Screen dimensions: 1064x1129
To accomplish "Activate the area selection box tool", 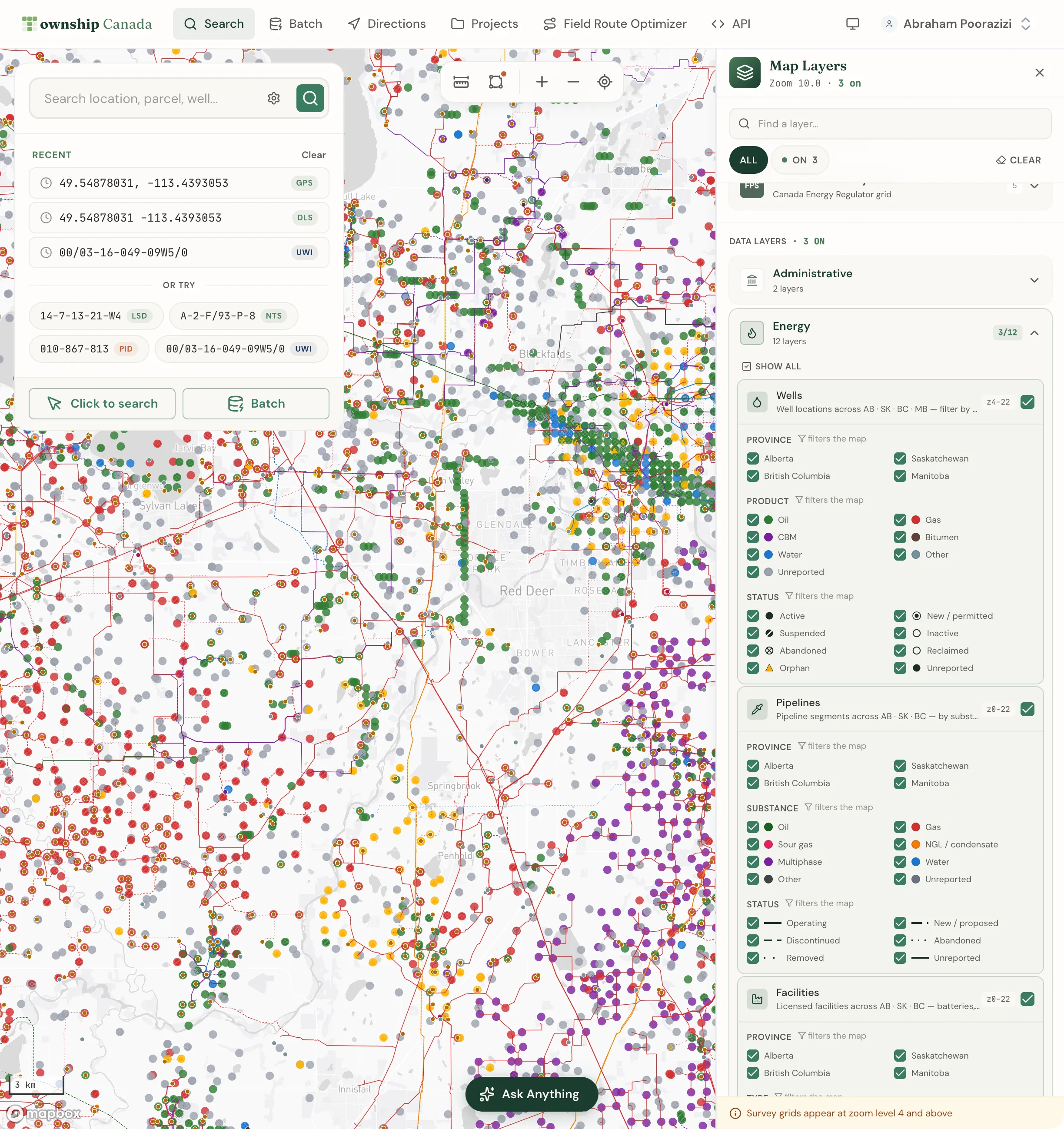I will 496,82.
